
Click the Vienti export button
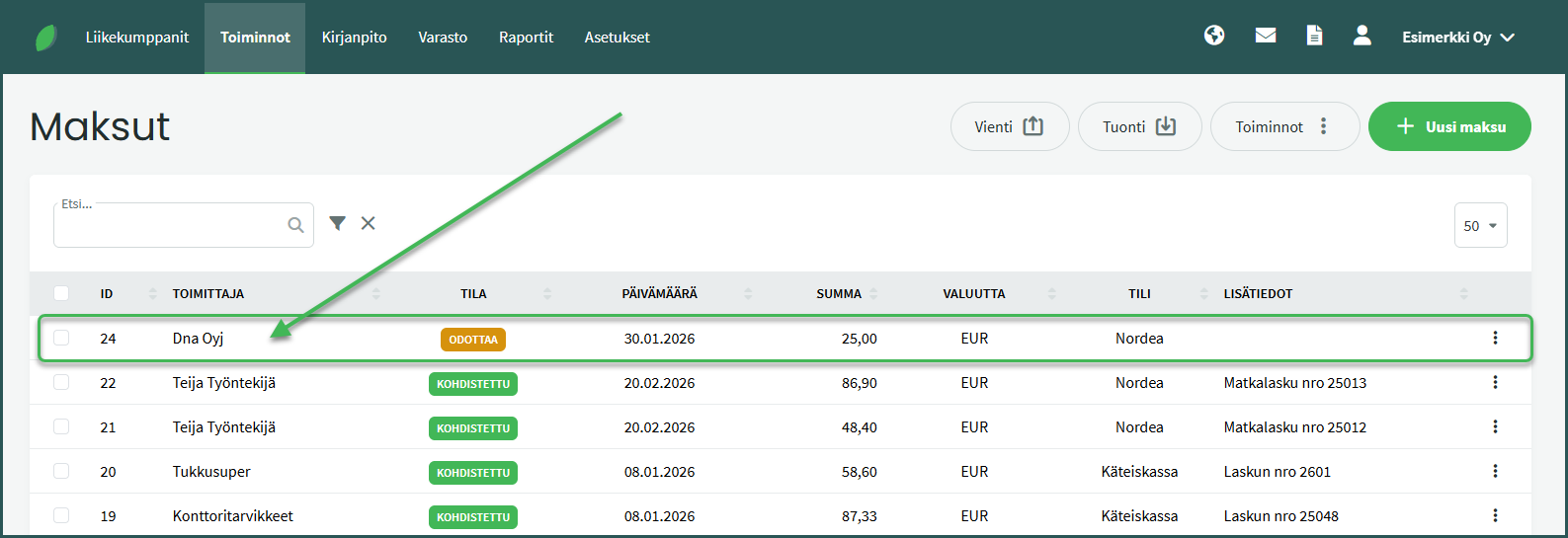point(1009,126)
